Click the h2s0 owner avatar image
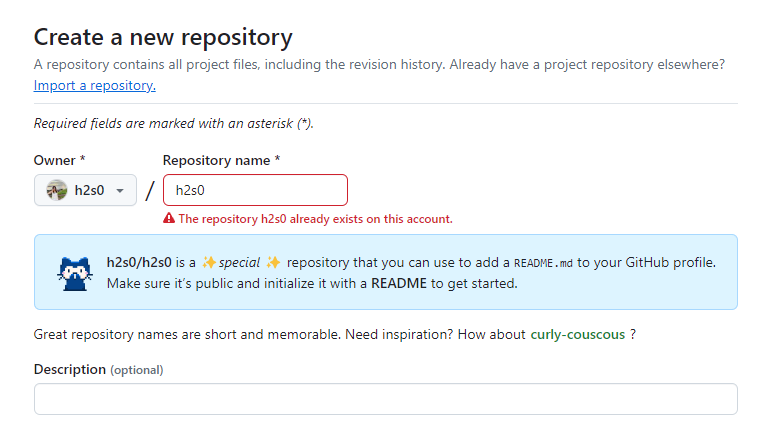This screenshot has width=772, height=428. coord(57,190)
